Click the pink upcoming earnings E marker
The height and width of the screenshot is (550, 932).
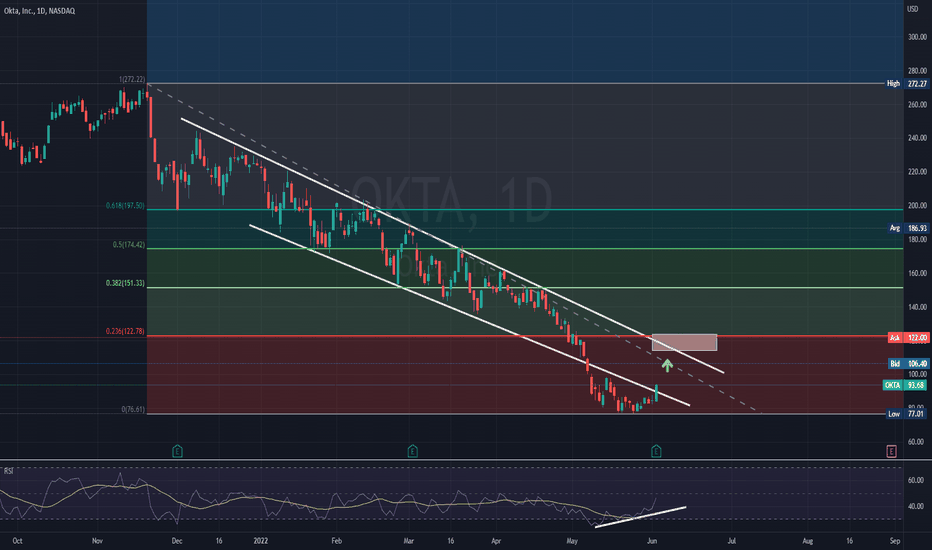pos(891,451)
